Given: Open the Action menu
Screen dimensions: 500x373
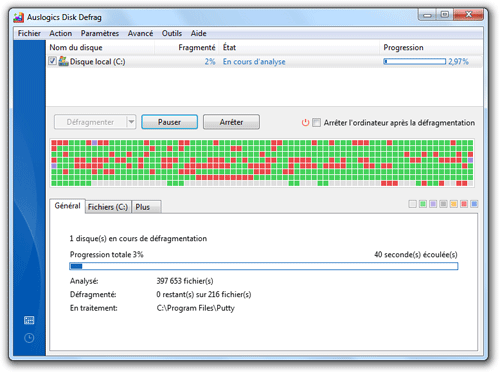Looking at the screenshot, I should (61, 33).
